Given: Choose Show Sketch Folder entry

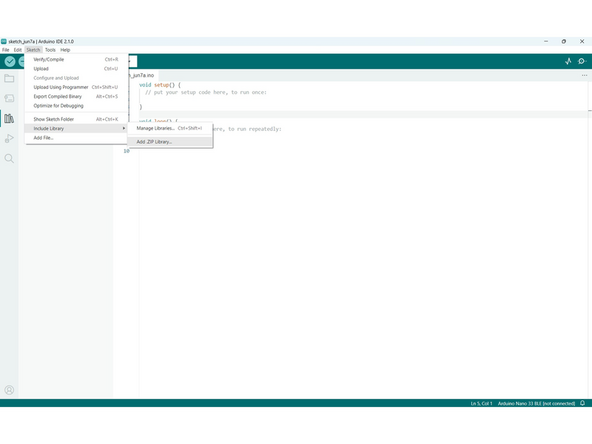Looking at the screenshot, I should pos(76,119).
